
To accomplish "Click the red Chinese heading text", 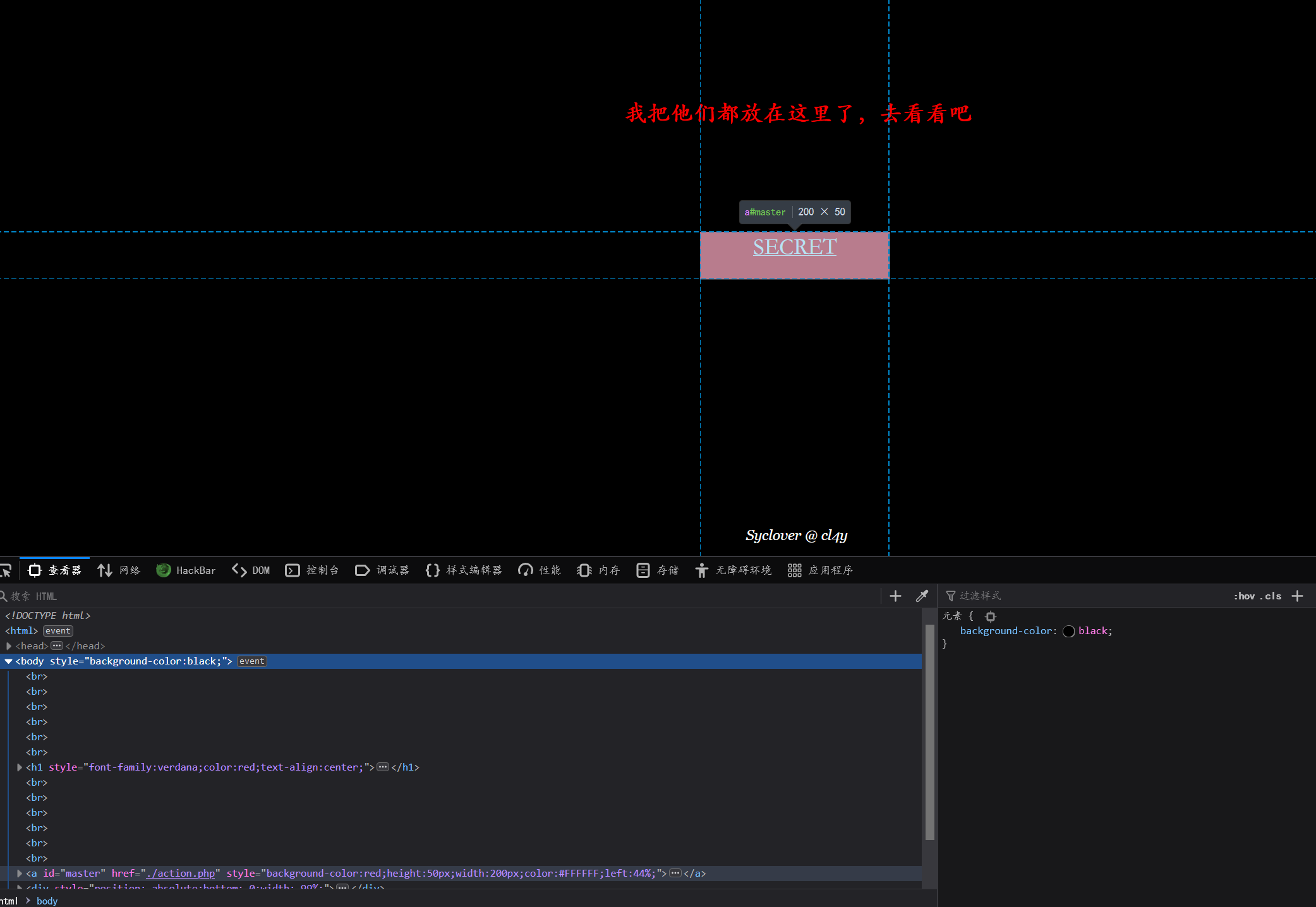I will [799, 114].
